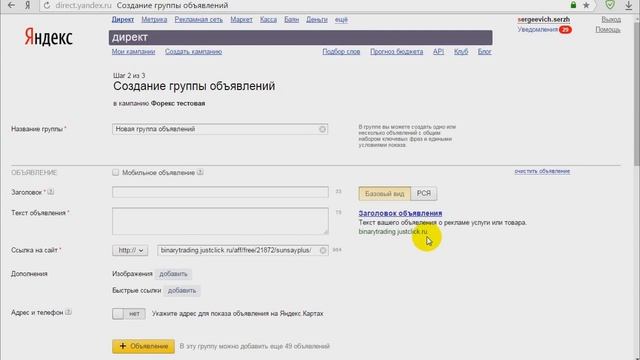The width and height of the screenshot is (640, 360).
Task: Click the browser address bar
Action: click(x=302, y=5)
